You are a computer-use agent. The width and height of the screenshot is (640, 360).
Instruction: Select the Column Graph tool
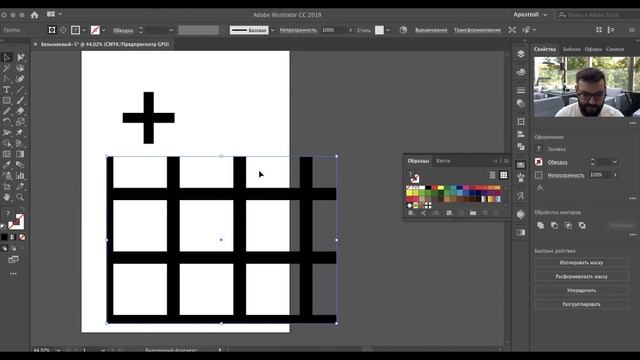tap(20, 176)
